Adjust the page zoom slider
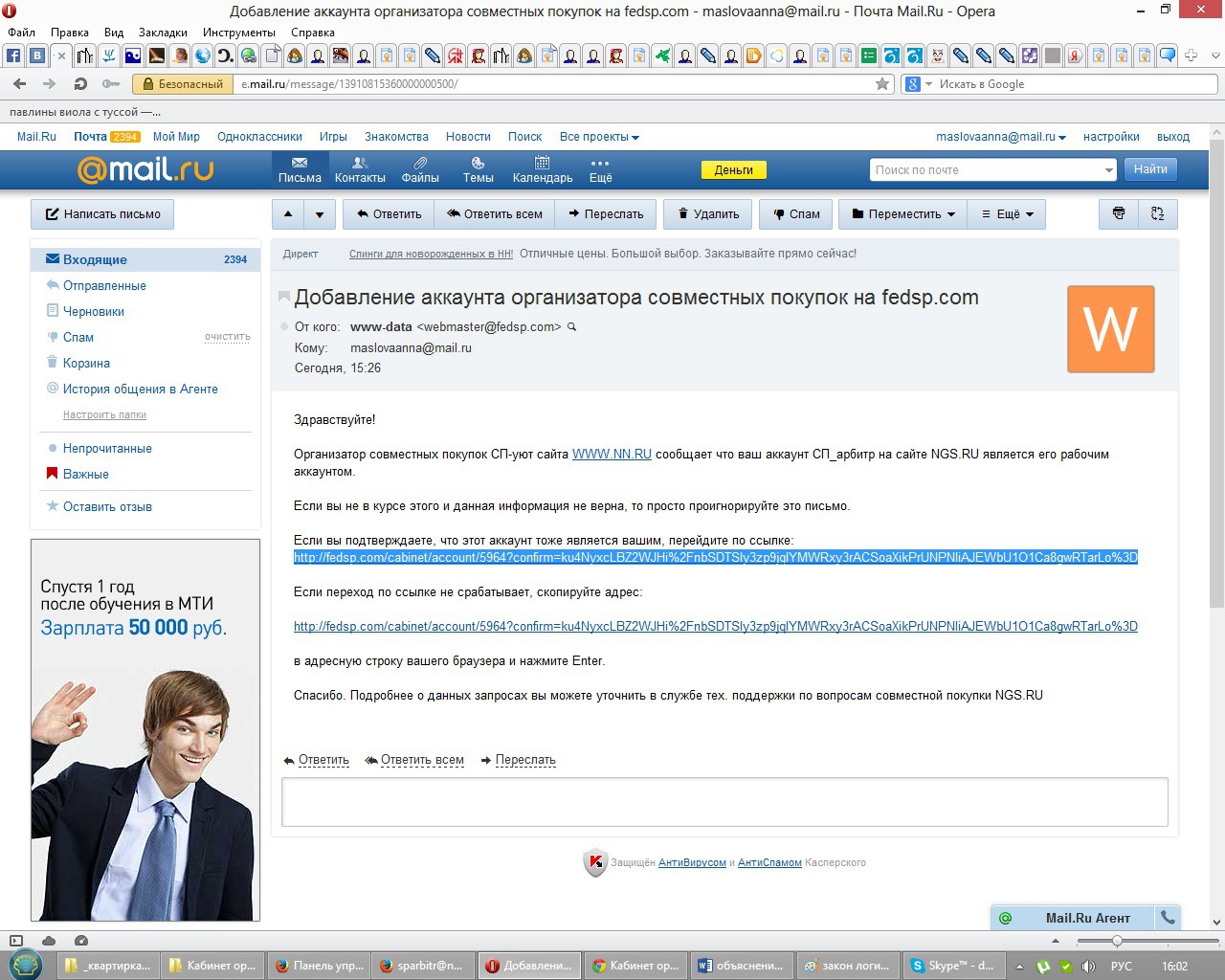 [x=1116, y=941]
